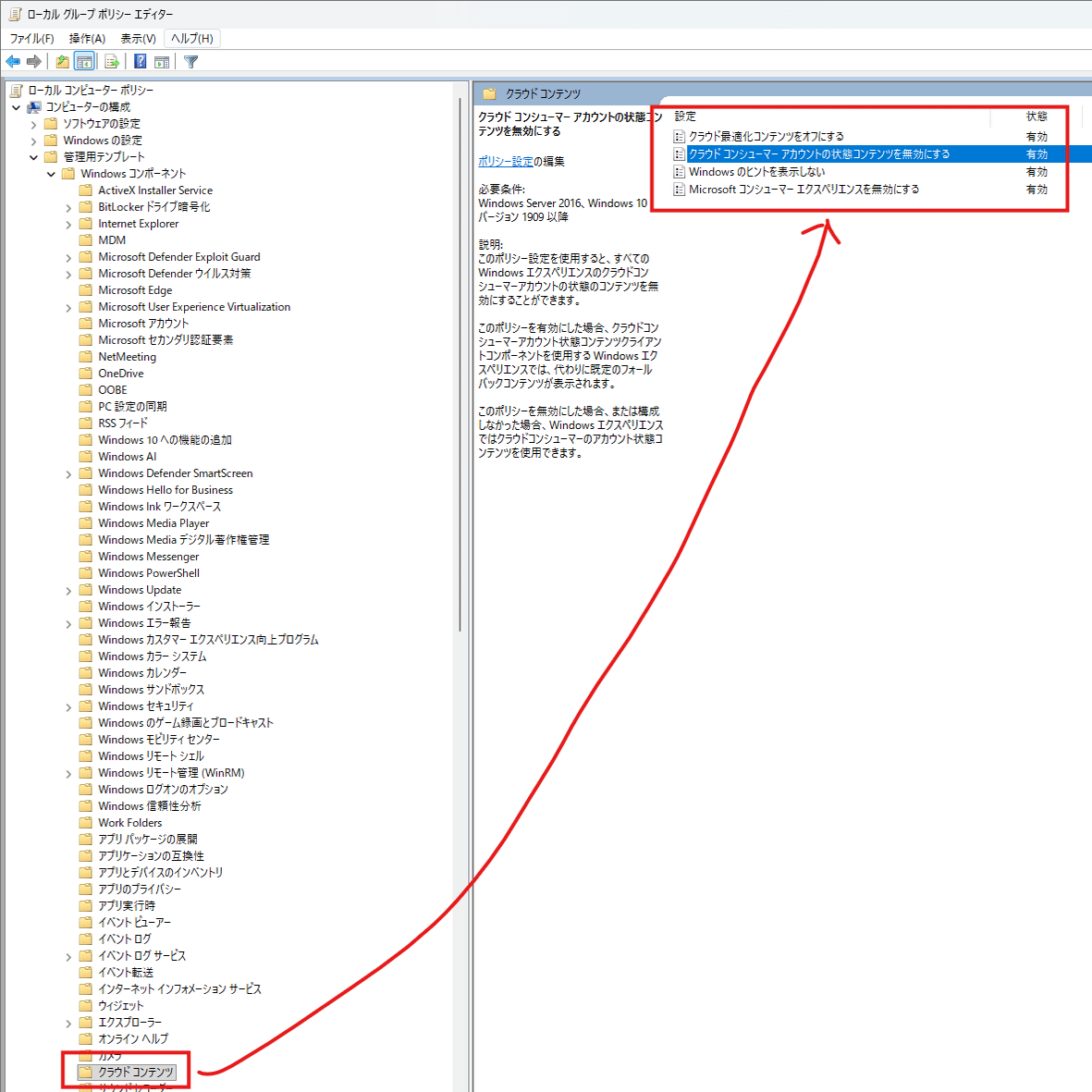Open the ファイル(F) menu
Screen dimensions: 1092x1092
point(31,38)
